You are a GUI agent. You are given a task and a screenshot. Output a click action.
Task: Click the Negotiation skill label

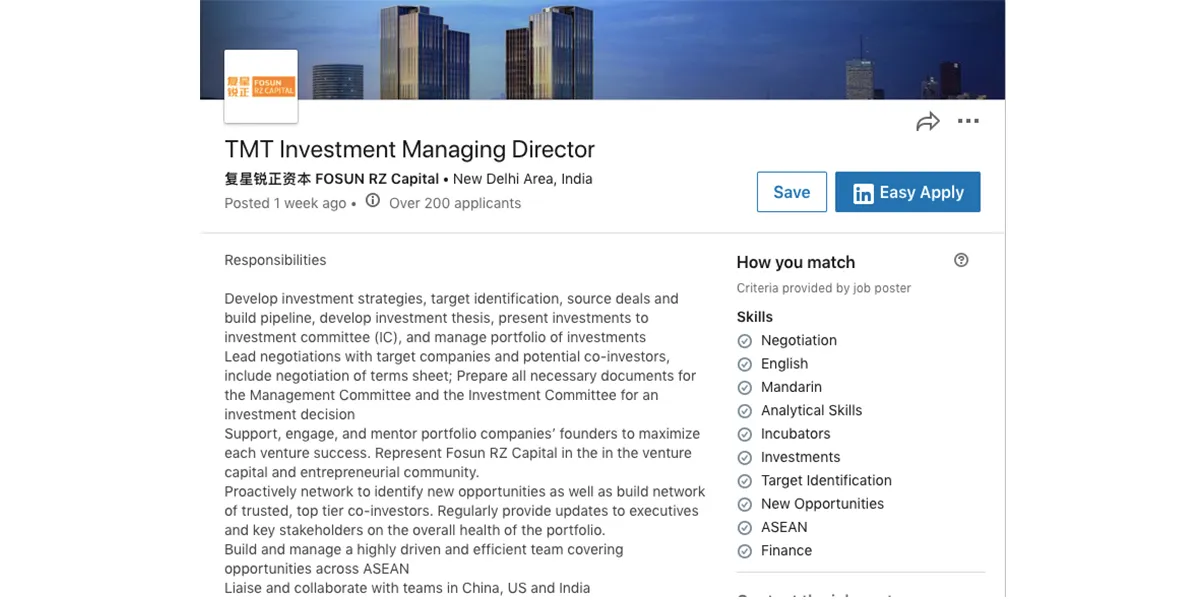(799, 340)
